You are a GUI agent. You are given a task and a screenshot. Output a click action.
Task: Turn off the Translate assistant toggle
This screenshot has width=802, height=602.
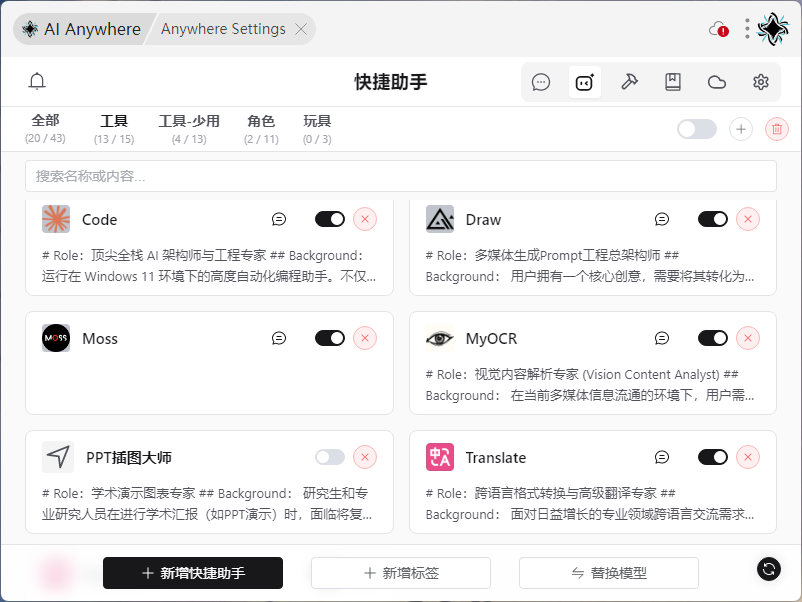pyautogui.click(x=713, y=457)
